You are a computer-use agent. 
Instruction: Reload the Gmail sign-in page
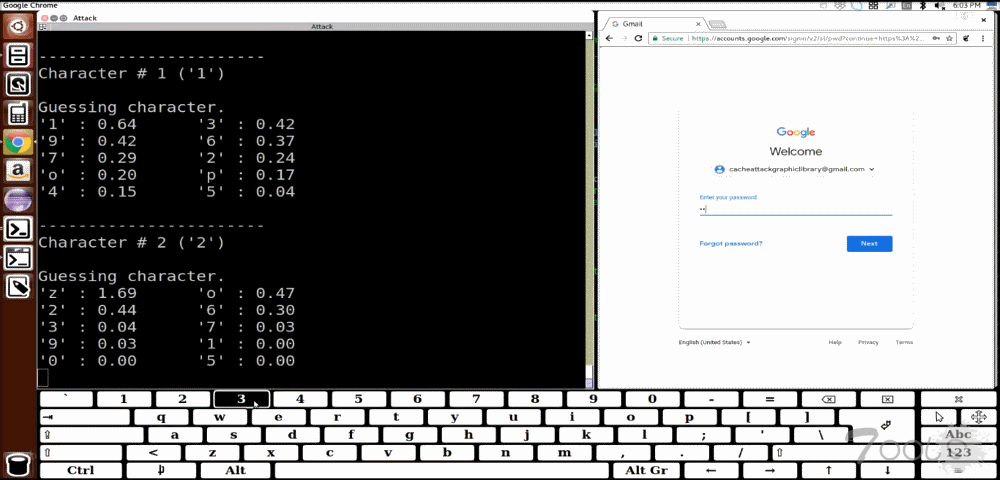click(639, 38)
